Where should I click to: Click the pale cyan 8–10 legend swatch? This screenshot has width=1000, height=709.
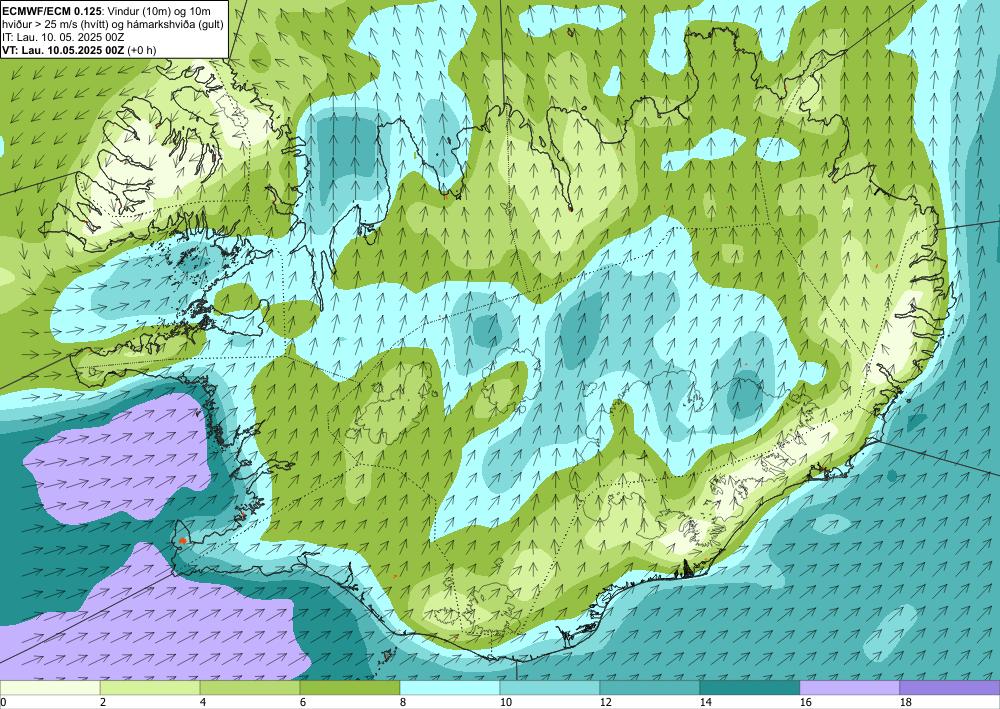tap(450, 688)
